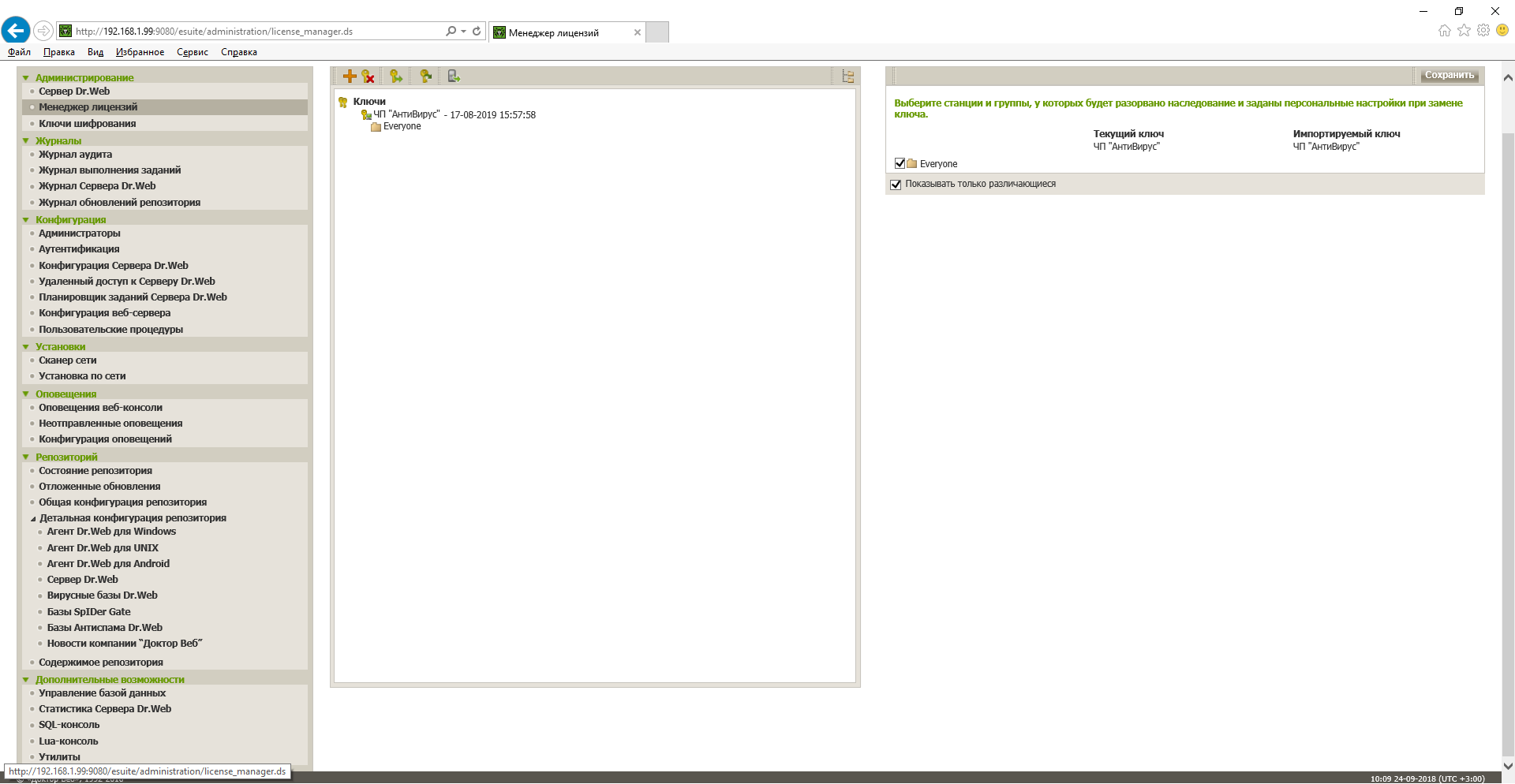The width and height of the screenshot is (1515, 784).
Task: Open the Файл menu
Action: click(x=19, y=52)
